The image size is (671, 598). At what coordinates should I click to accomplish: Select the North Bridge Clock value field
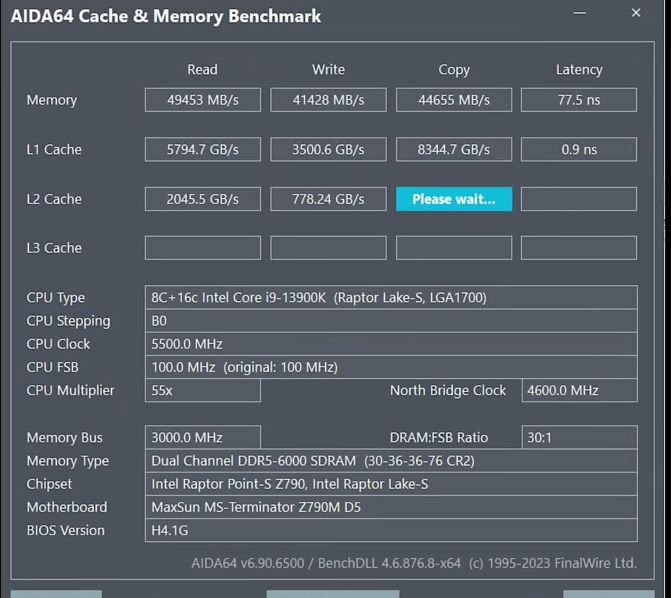tap(579, 390)
